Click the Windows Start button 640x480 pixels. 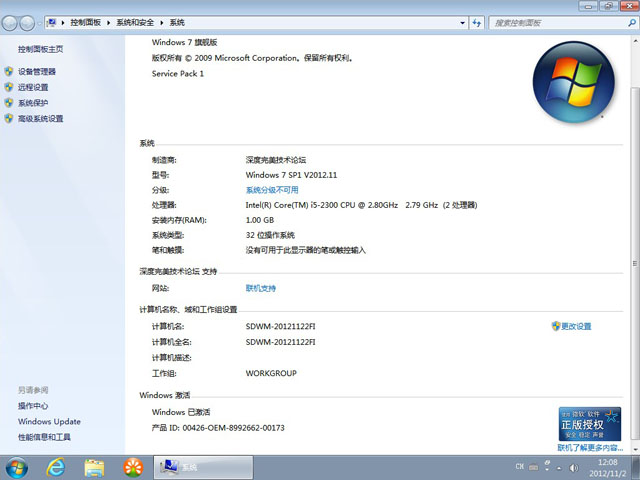point(17,466)
